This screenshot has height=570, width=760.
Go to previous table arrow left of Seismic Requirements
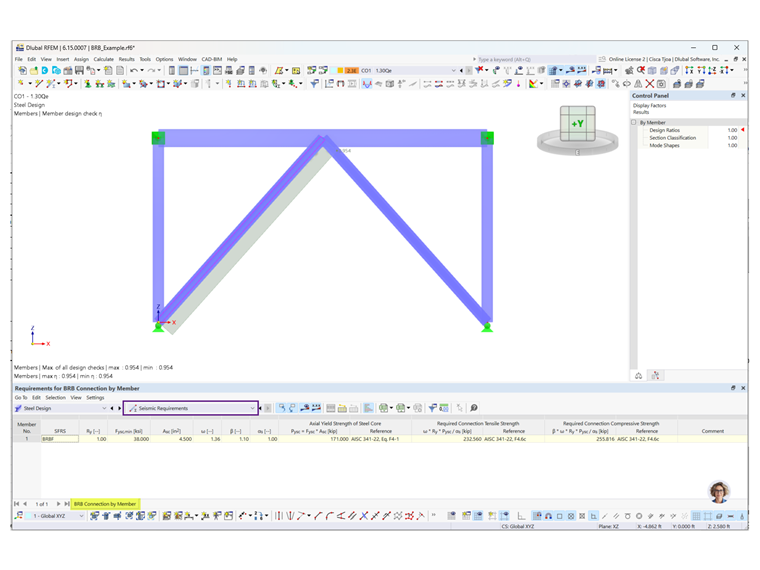(x=112, y=408)
